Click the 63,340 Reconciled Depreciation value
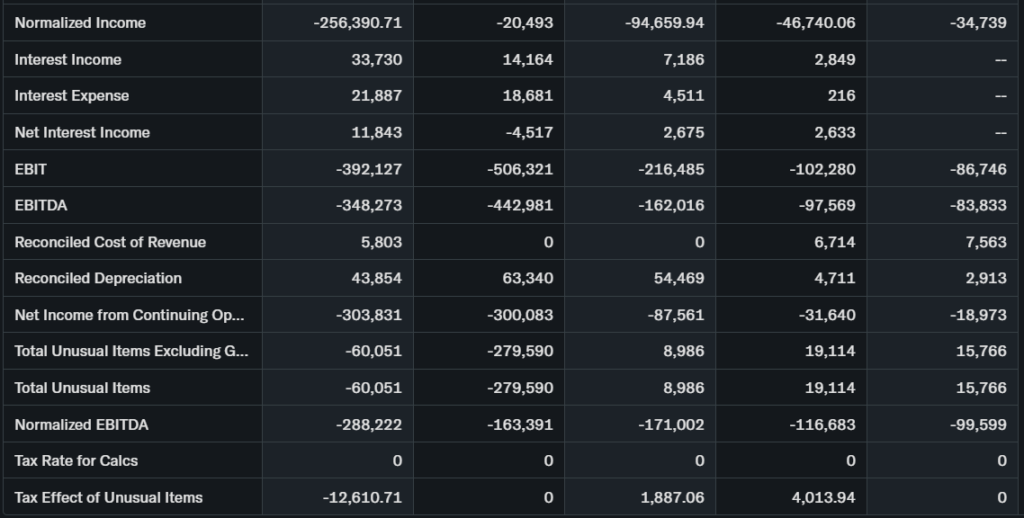 coord(529,278)
